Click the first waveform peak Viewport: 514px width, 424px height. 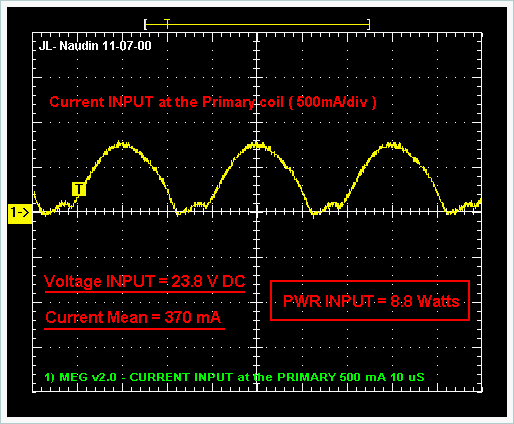(x=122, y=145)
